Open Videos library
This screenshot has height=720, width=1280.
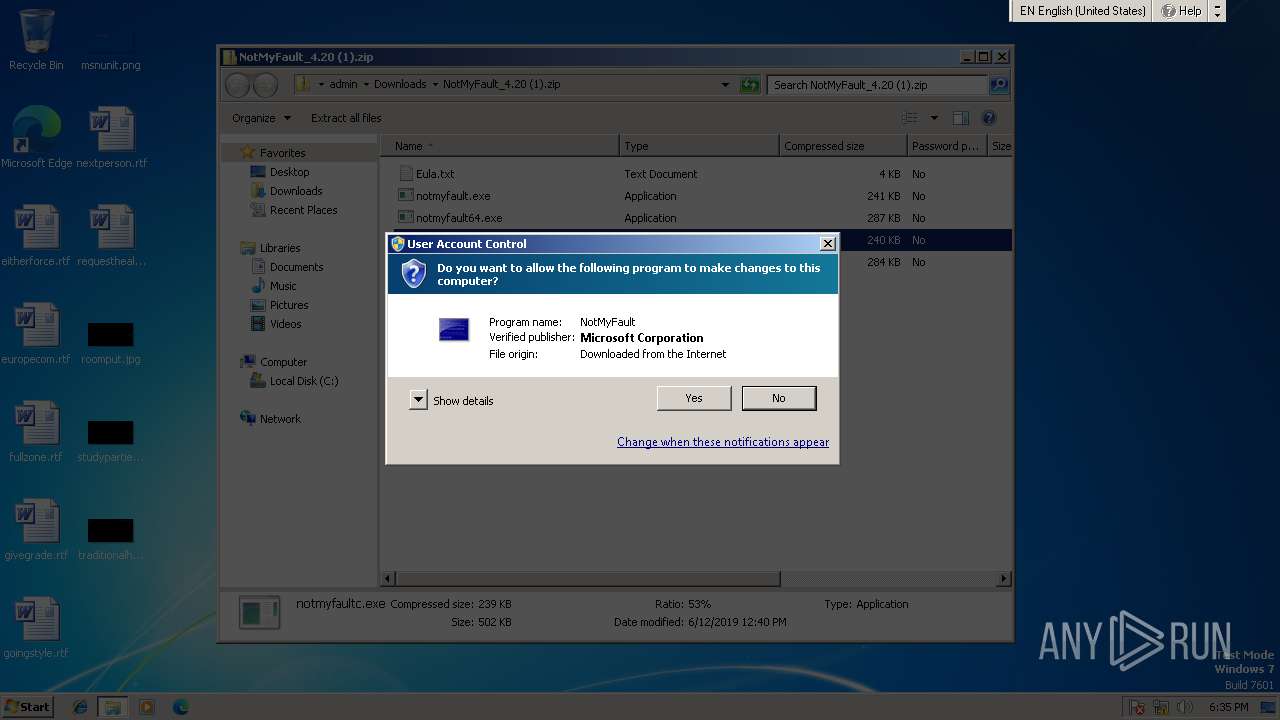pos(285,324)
